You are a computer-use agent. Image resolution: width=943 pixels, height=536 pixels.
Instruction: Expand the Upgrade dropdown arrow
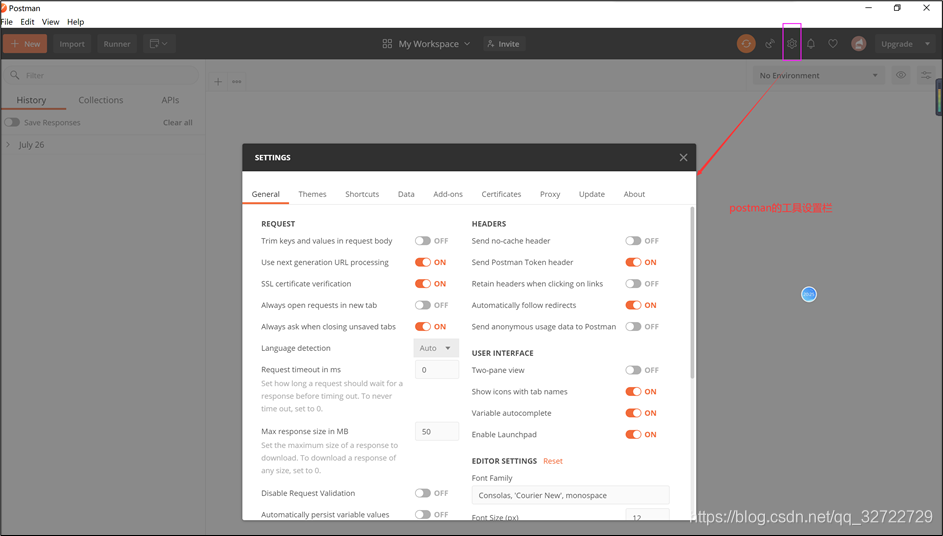click(927, 44)
